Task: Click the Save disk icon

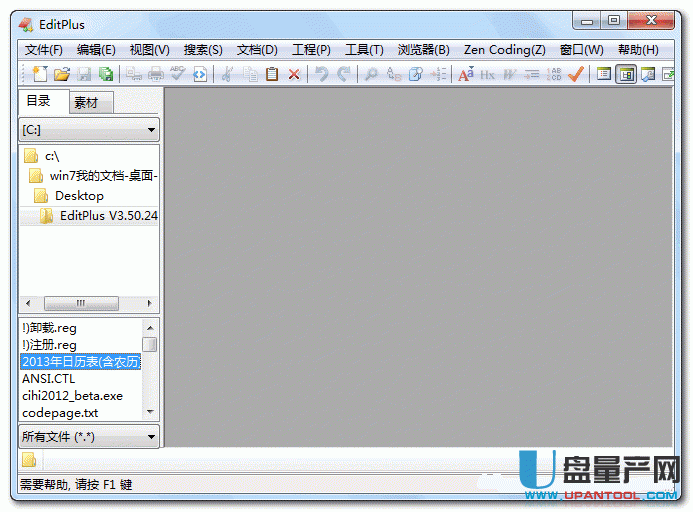Action: pyautogui.click(x=84, y=74)
